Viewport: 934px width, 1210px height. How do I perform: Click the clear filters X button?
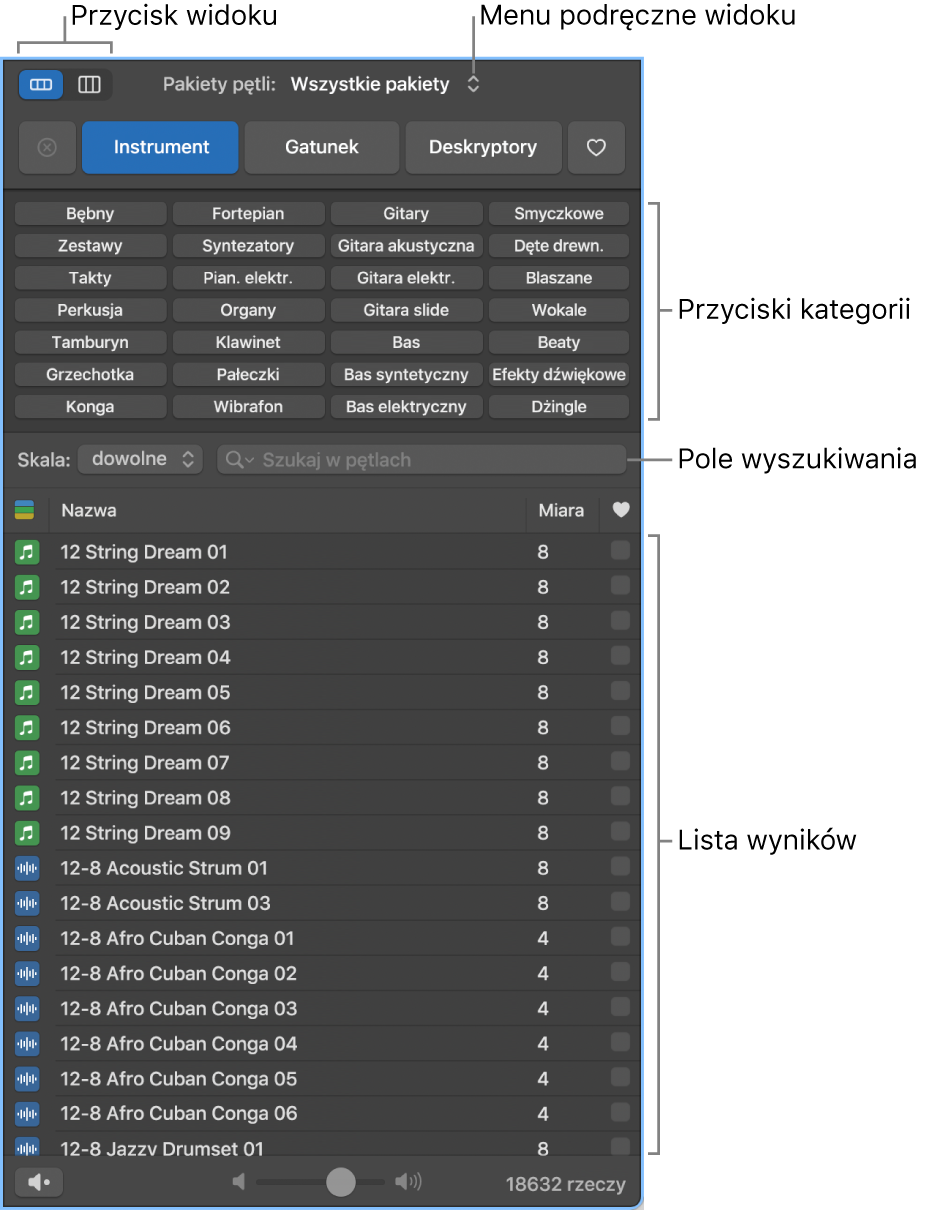click(47, 148)
